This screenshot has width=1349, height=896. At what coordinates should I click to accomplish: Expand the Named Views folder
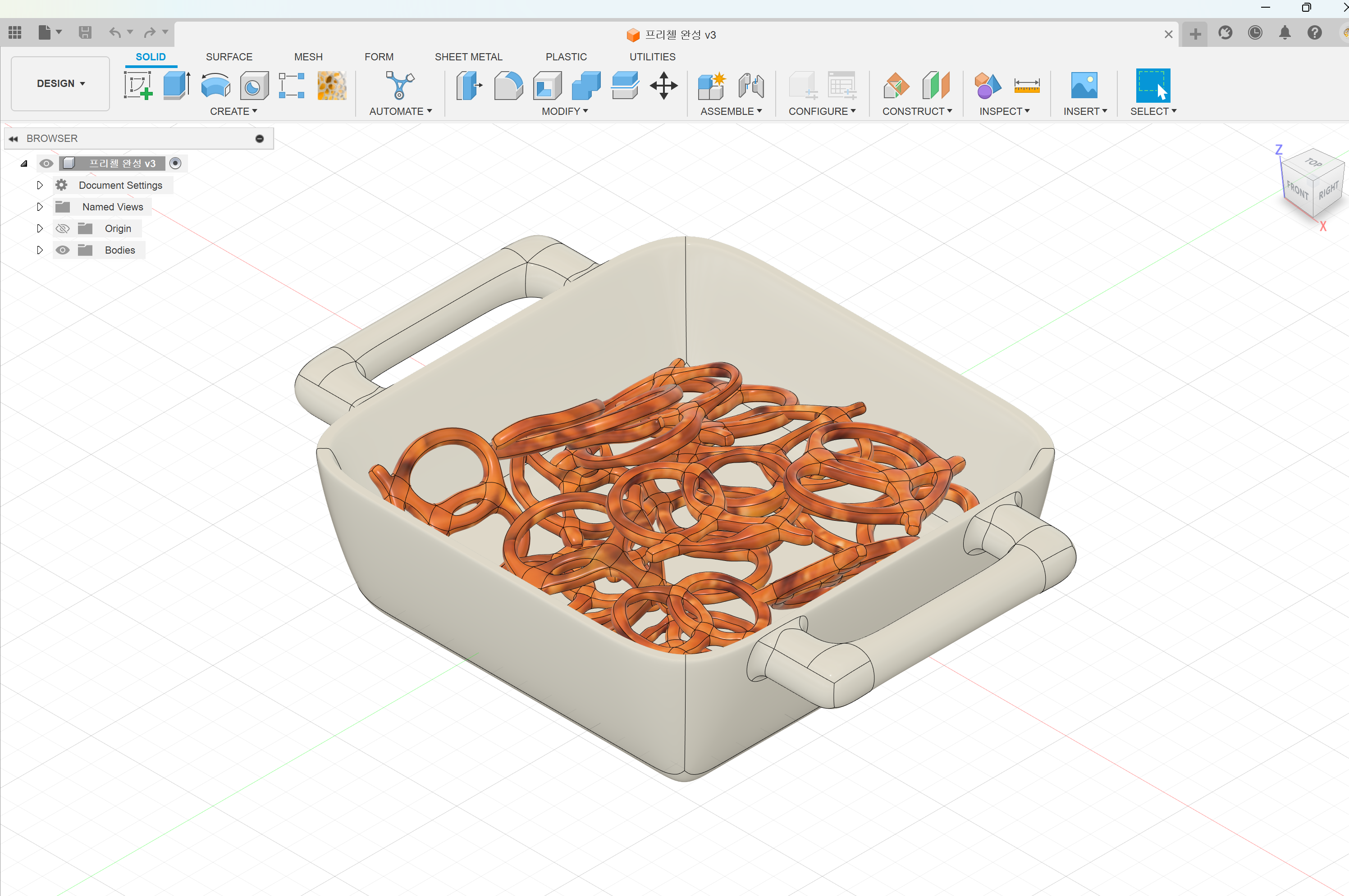point(40,207)
